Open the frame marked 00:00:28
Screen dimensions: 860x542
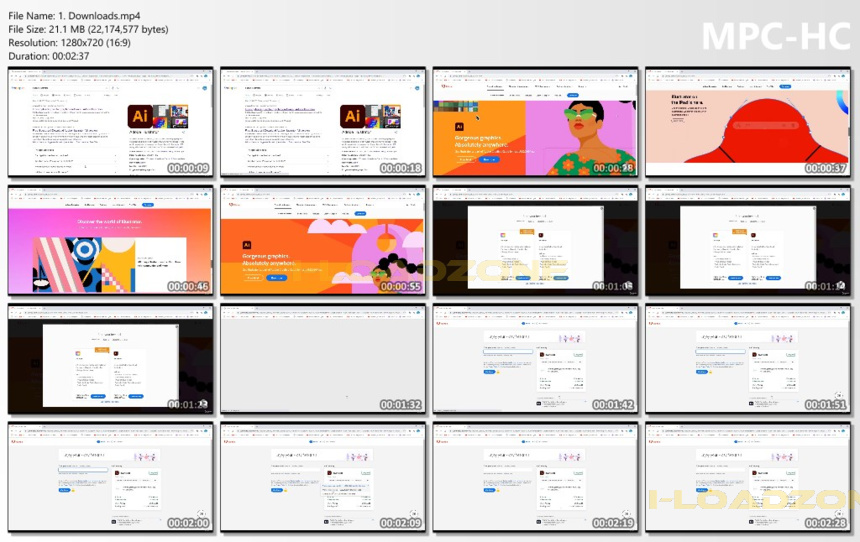(535, 122)
